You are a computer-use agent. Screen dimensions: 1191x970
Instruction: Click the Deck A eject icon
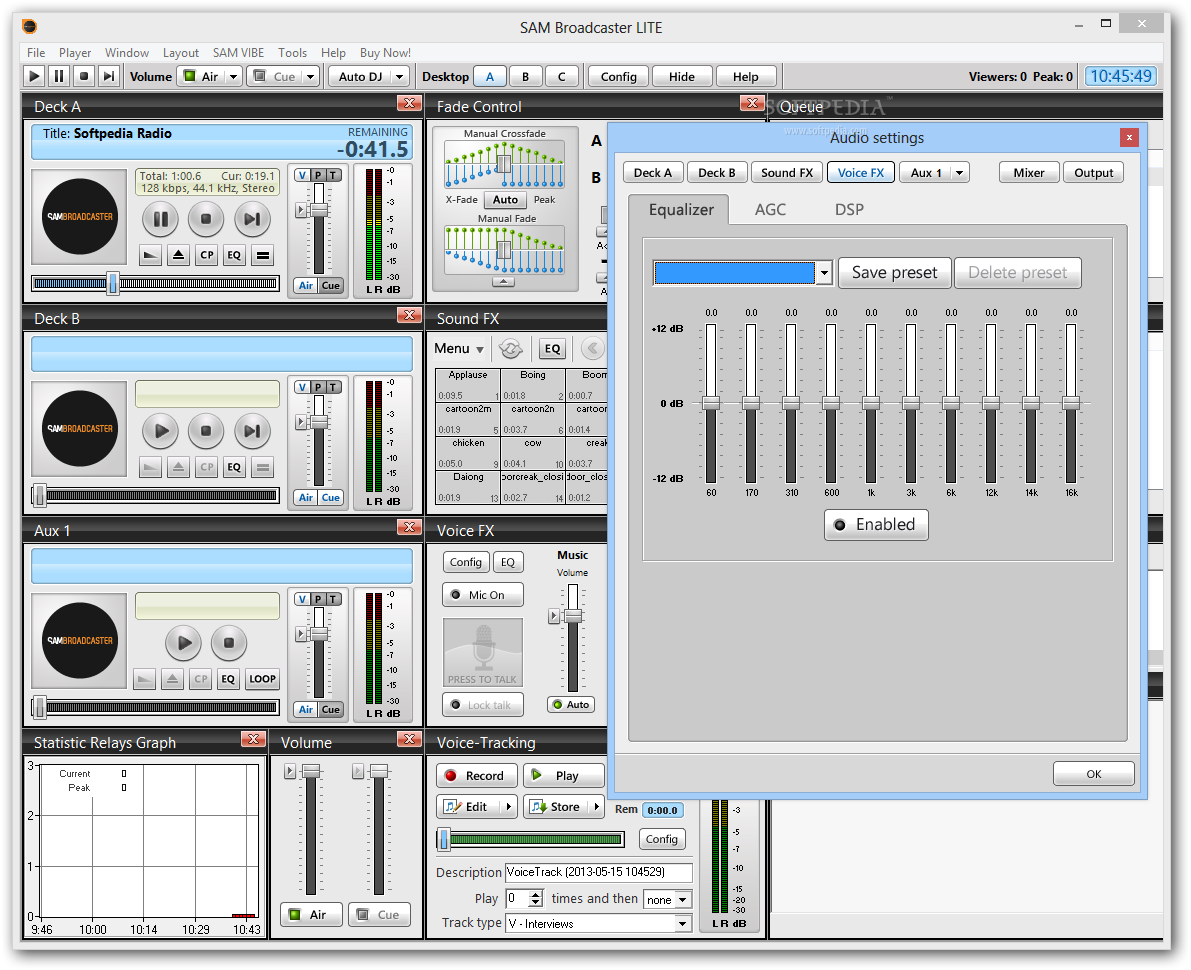point(178,255)
